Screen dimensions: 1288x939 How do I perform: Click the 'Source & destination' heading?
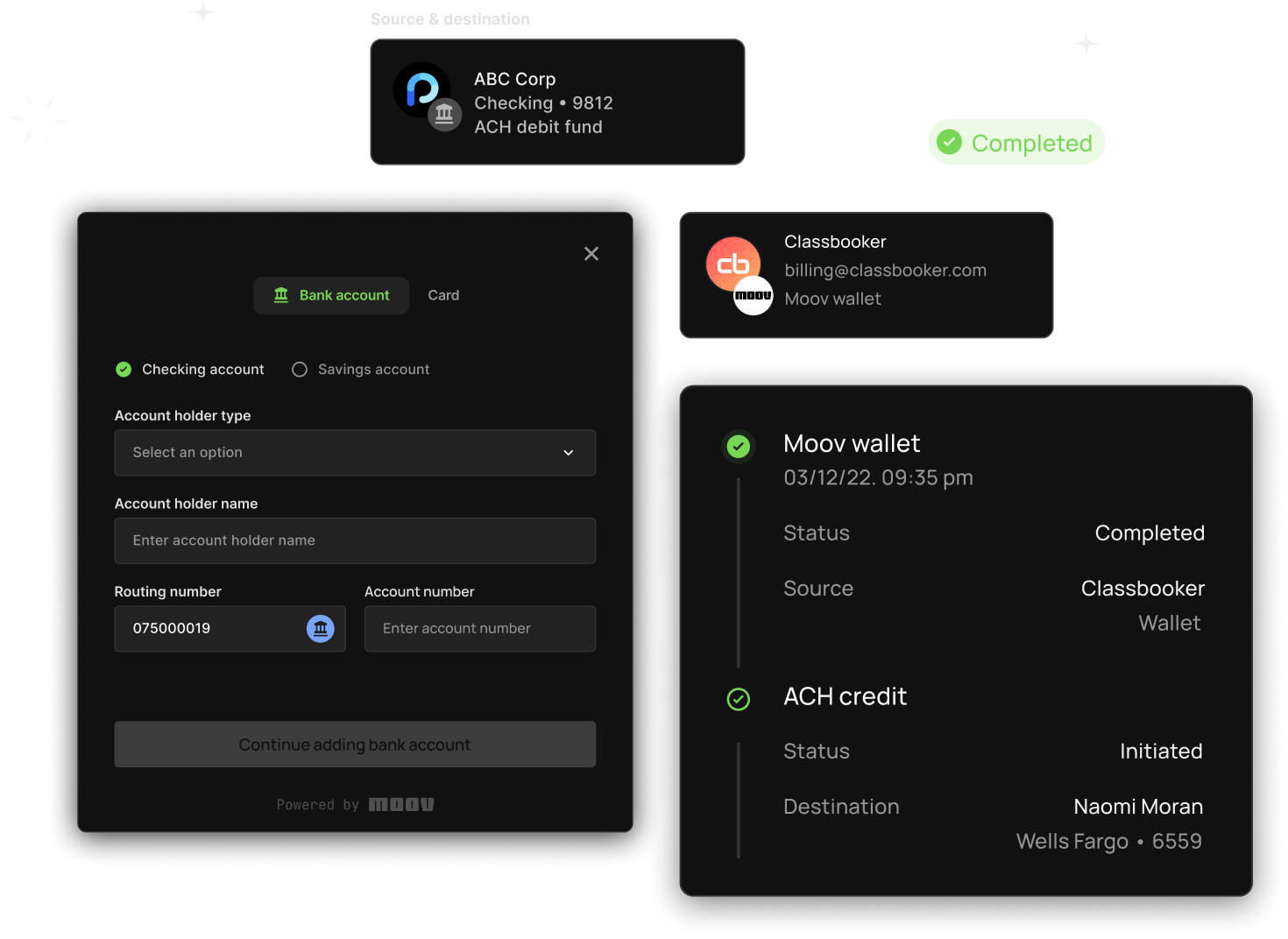tap(449, 19)
